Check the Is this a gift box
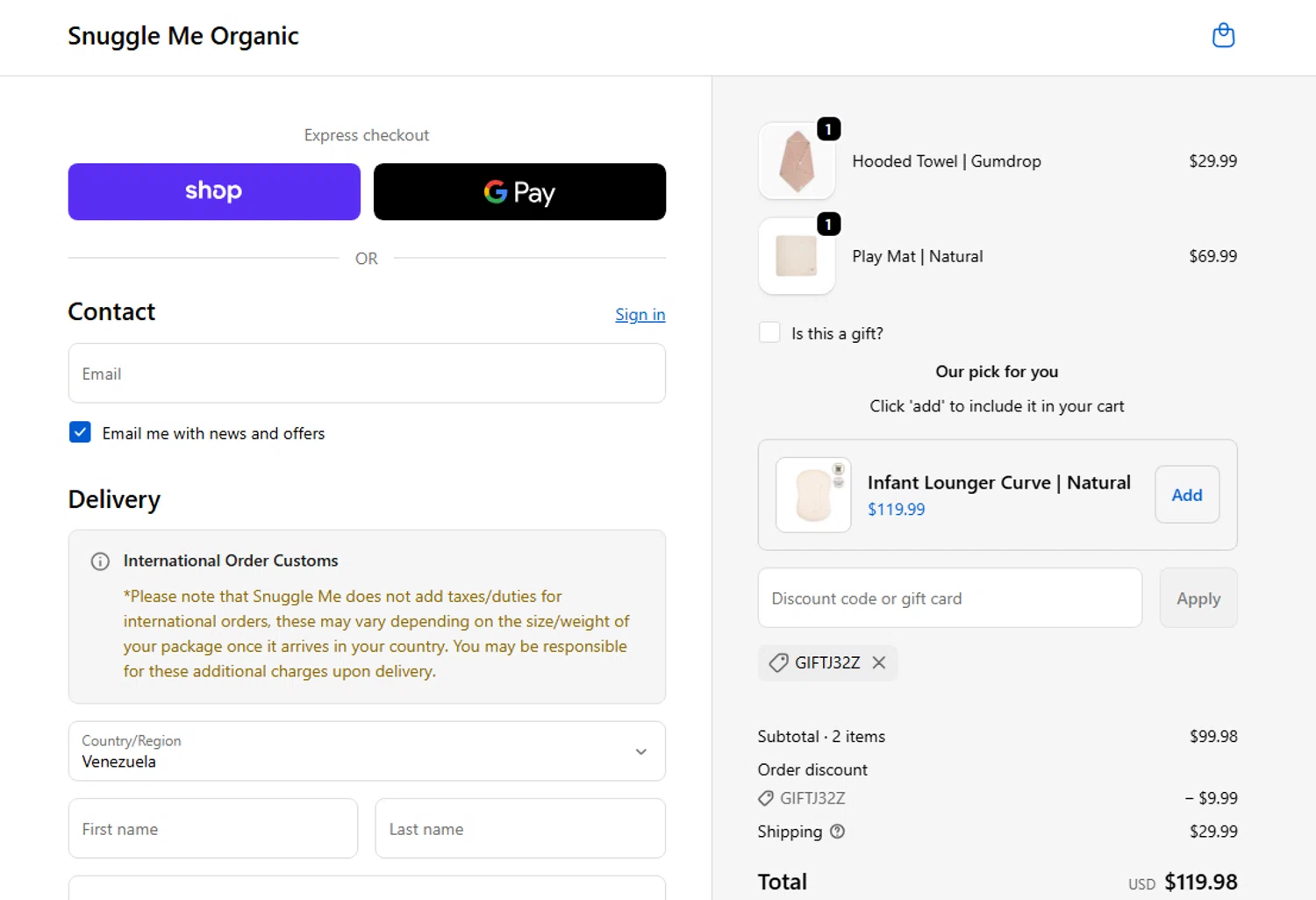Viewport: 1316px width, 900px height. pyautogui.click(x=769, y=332)
